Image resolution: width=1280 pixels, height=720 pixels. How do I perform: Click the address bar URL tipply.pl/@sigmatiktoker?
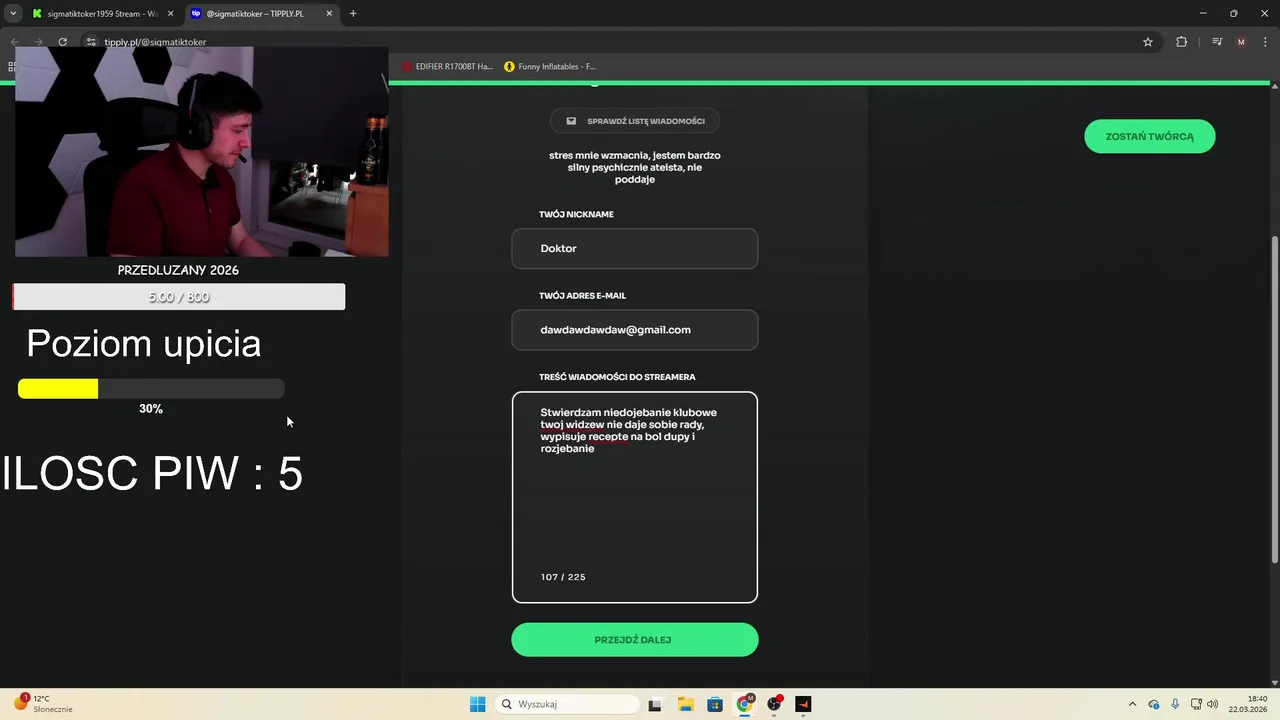coord(155,42)
